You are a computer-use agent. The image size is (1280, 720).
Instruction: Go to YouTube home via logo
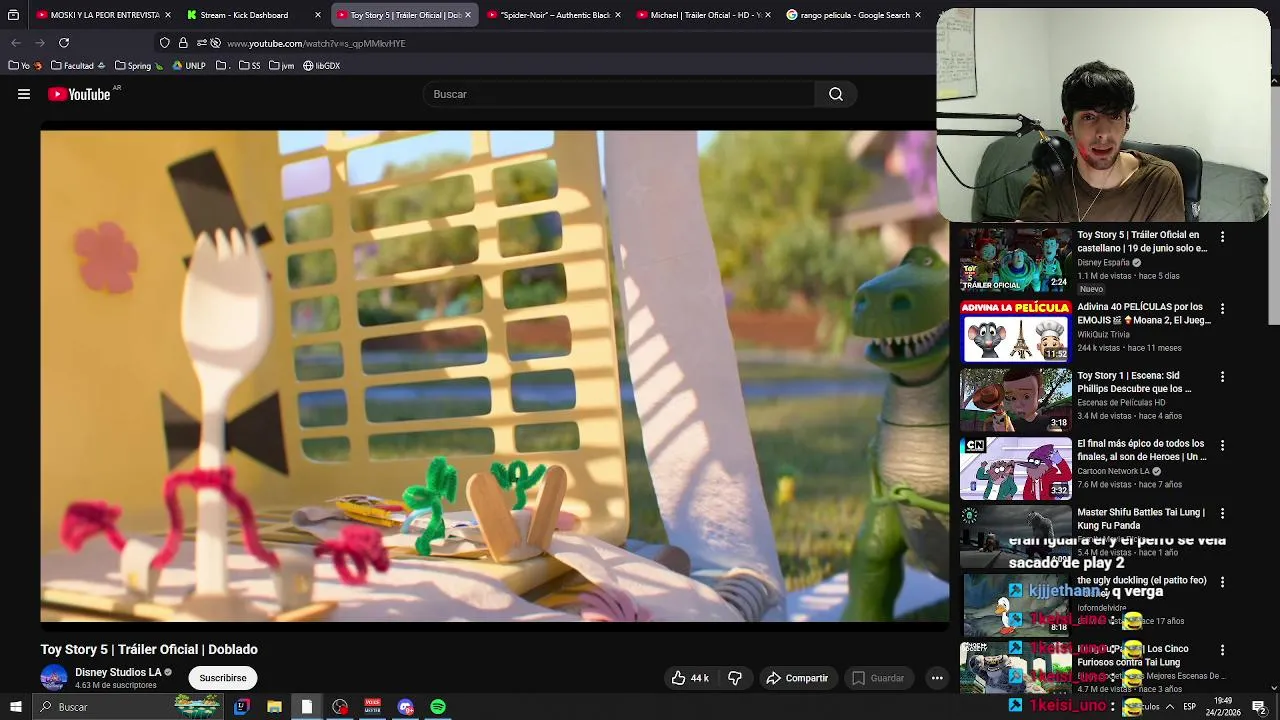(x=80, y=94)
